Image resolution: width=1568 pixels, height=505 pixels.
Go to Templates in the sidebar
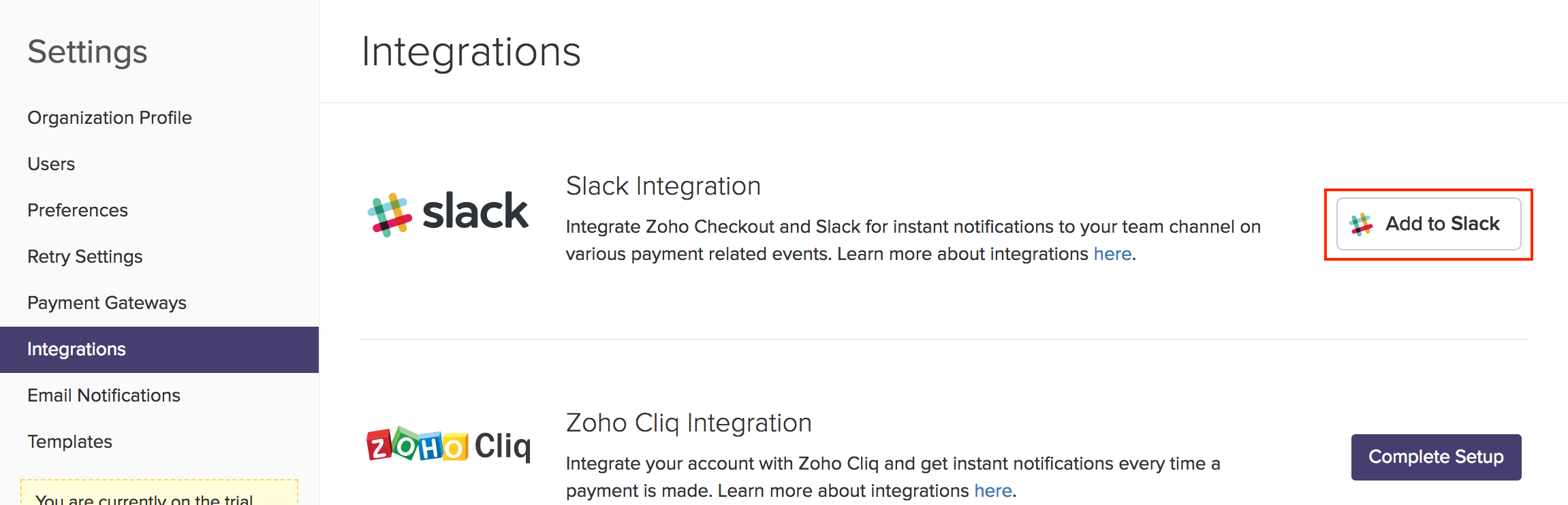69,442
